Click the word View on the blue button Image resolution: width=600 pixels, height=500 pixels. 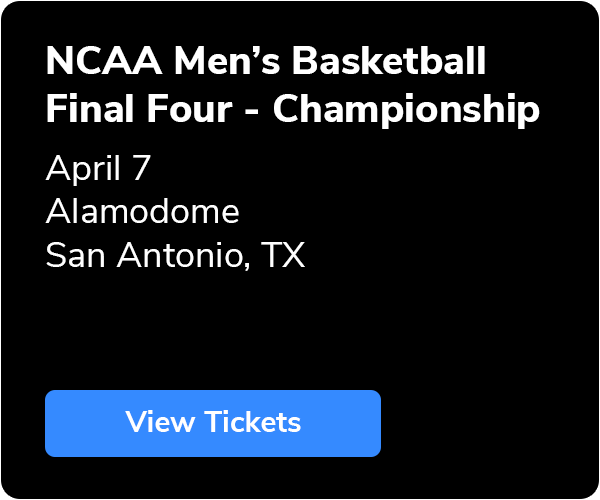160,422
